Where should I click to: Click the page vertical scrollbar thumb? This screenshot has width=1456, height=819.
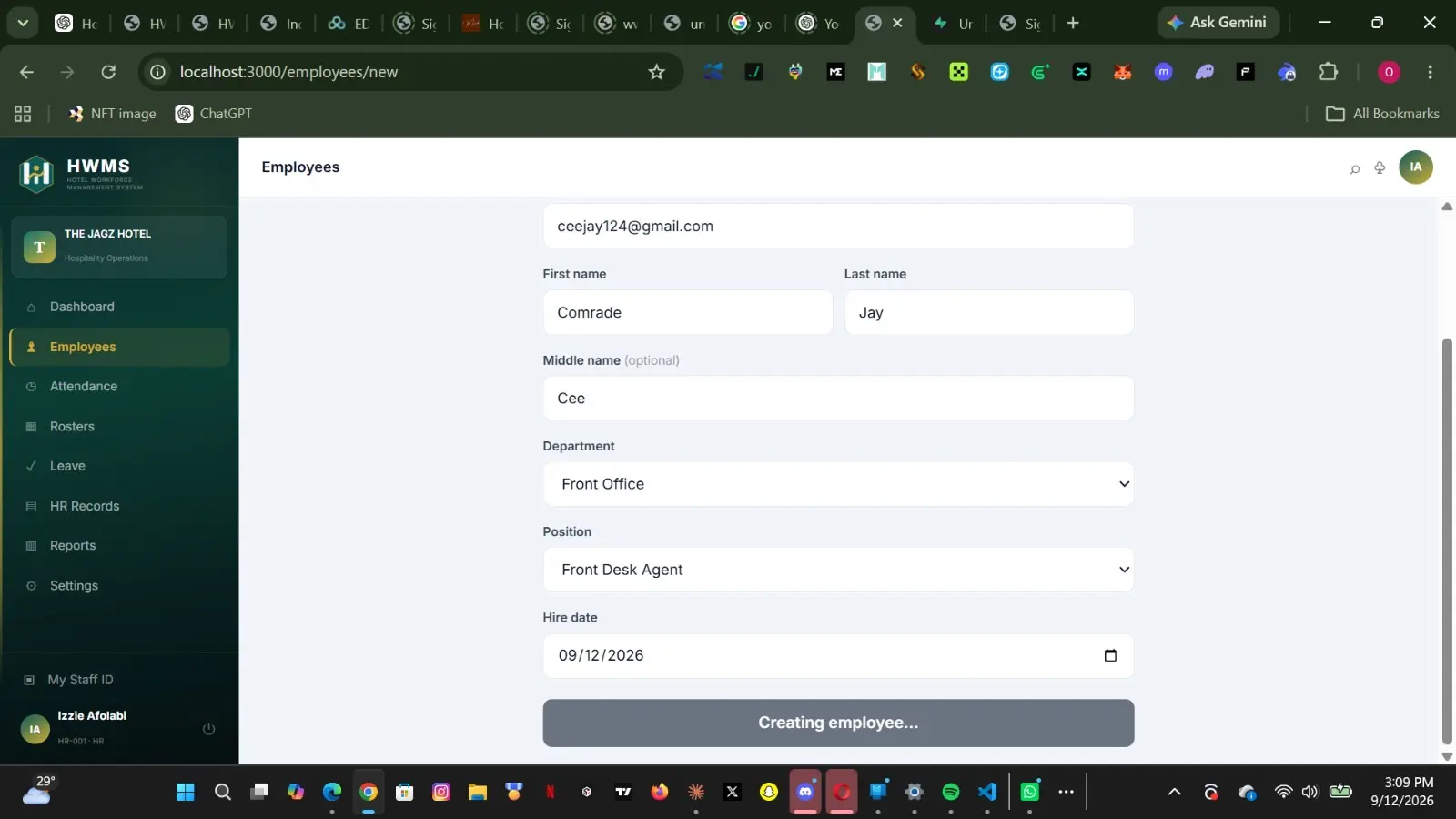tap(1447, 541)
